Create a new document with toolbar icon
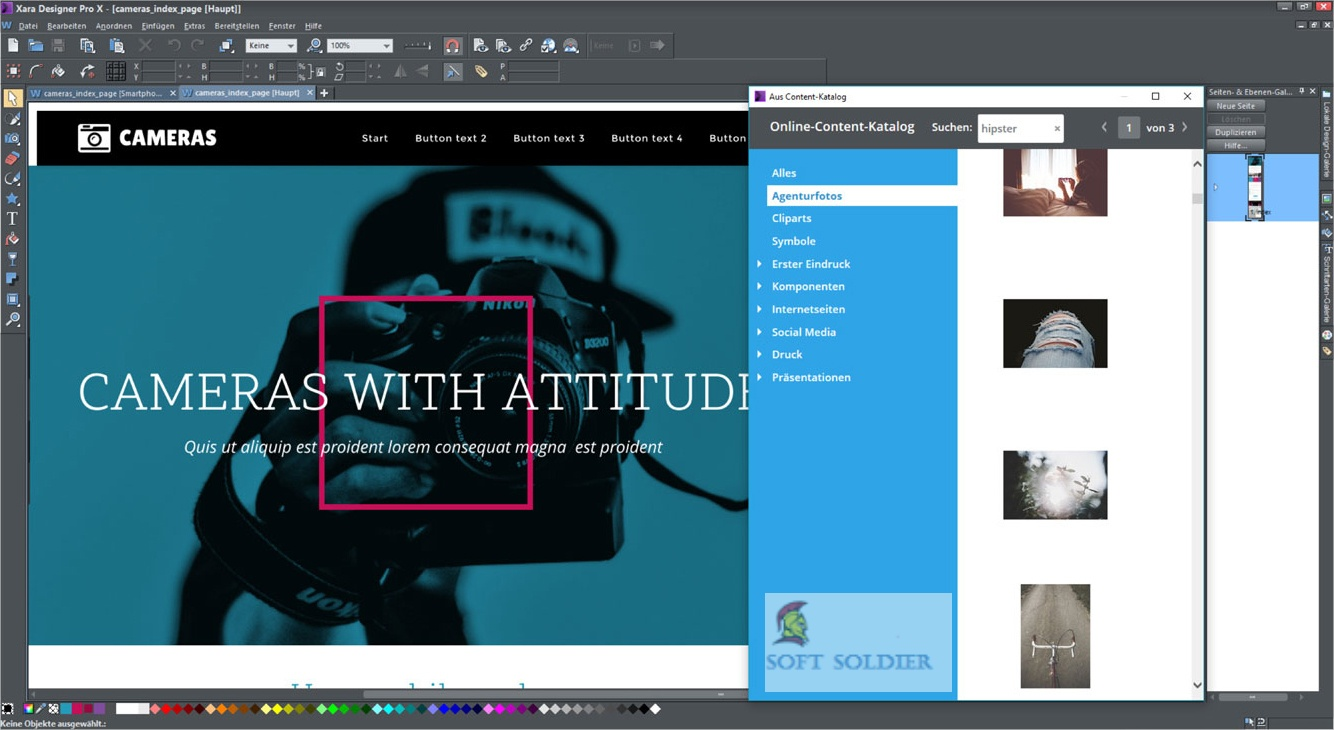Viewport: 1334px width, 730px height. [x=13, y=46]
